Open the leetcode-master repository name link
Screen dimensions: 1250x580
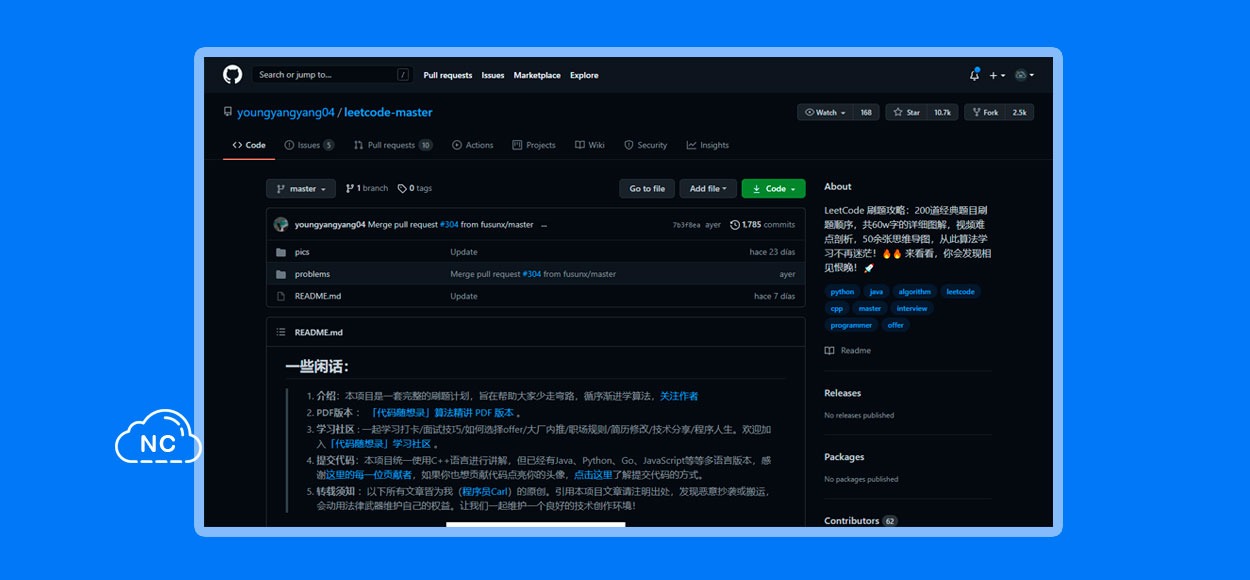(x=388, y=112)
